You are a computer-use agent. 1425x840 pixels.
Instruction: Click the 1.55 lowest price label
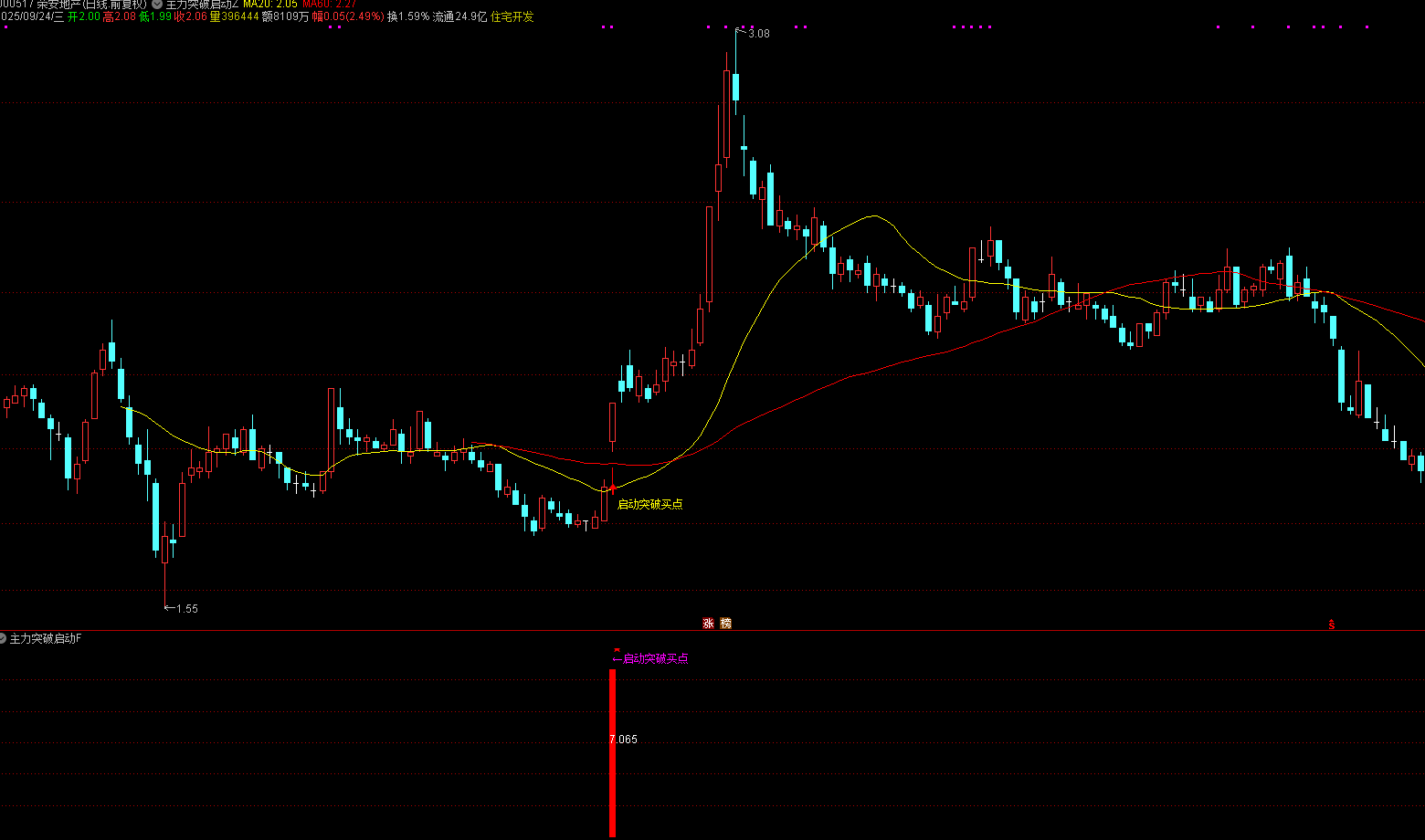186,609
